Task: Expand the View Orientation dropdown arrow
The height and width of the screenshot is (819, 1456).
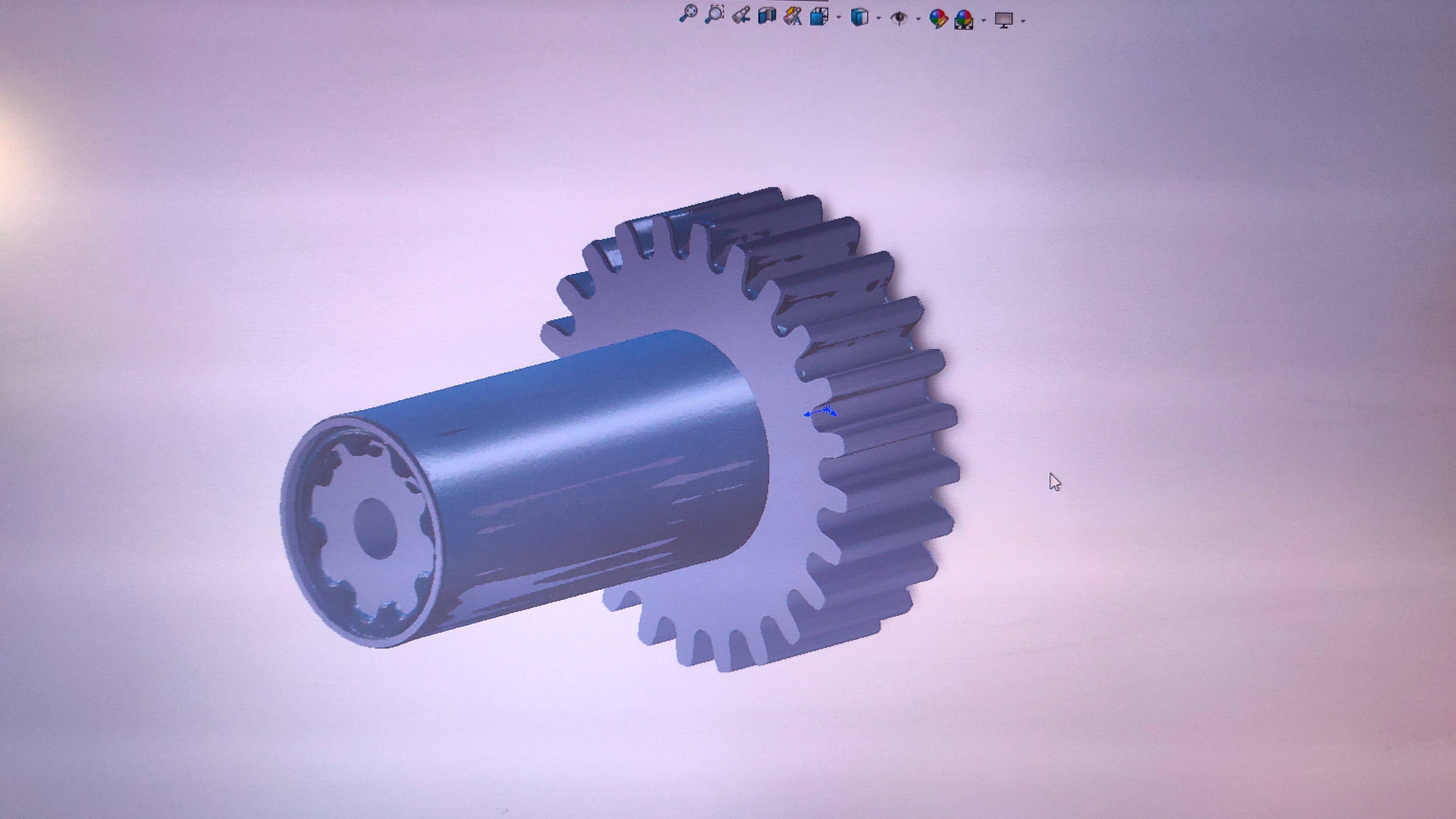Action: coord(838,17)
